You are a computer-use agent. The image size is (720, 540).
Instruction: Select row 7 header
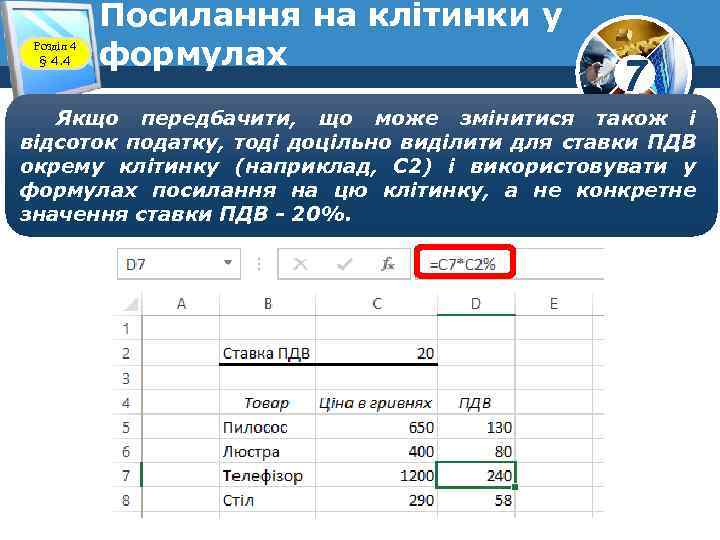click(x=127, y=476)
